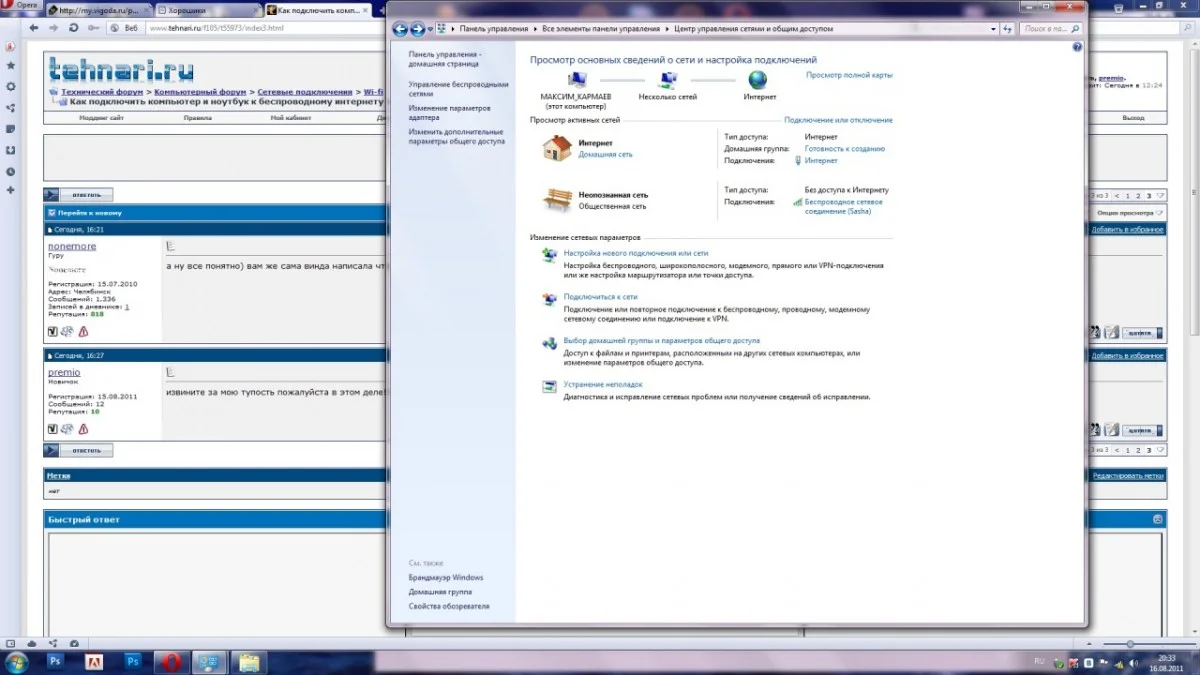Open Opera sidebar downloads panel

click(x=10, y=150)
